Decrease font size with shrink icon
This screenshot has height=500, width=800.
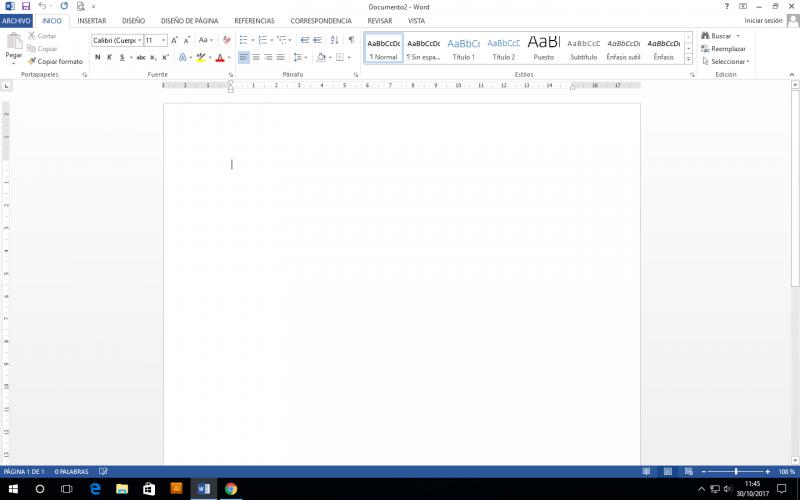(x=187, y=40)
